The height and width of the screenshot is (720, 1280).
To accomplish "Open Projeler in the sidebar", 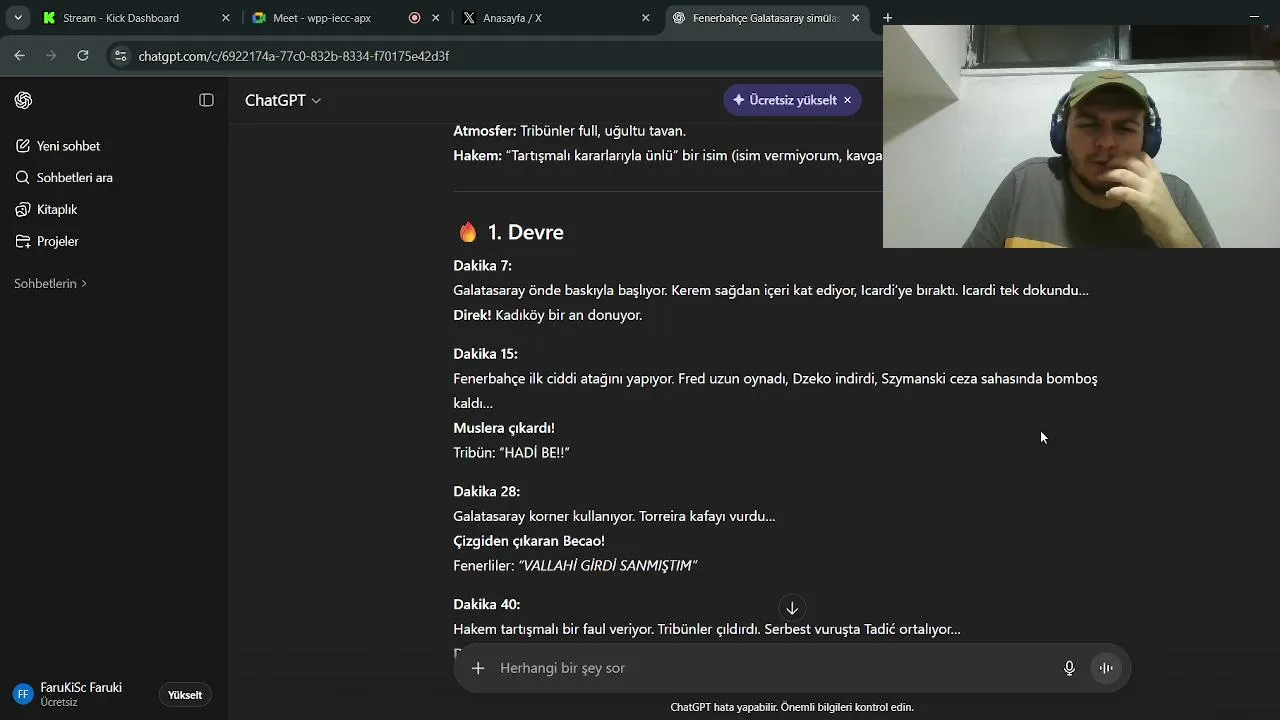I will click(x=57, y=241).
